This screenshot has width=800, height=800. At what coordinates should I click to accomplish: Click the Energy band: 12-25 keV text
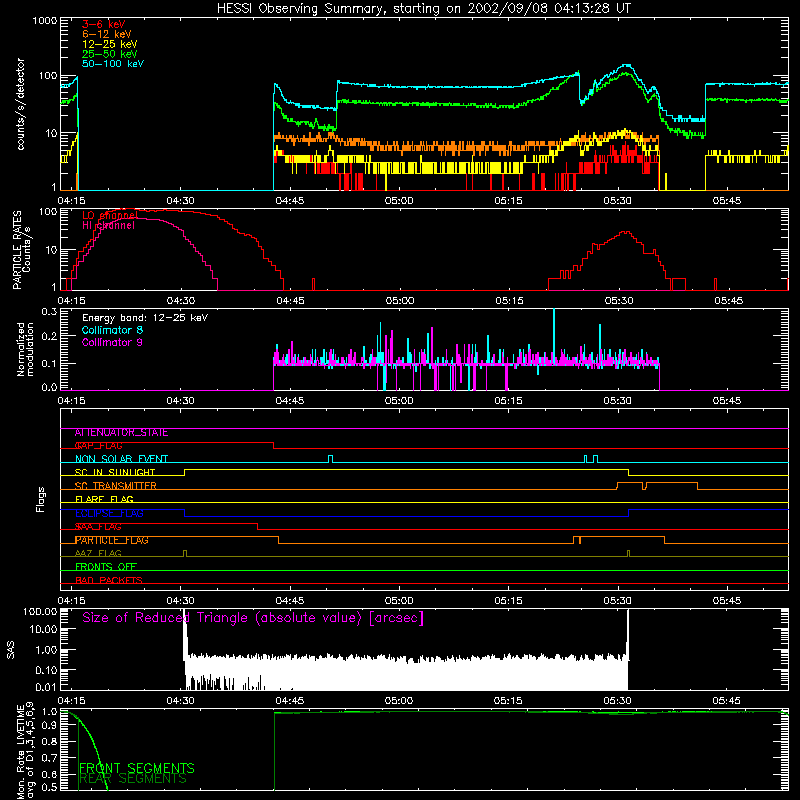click(145, 318)
